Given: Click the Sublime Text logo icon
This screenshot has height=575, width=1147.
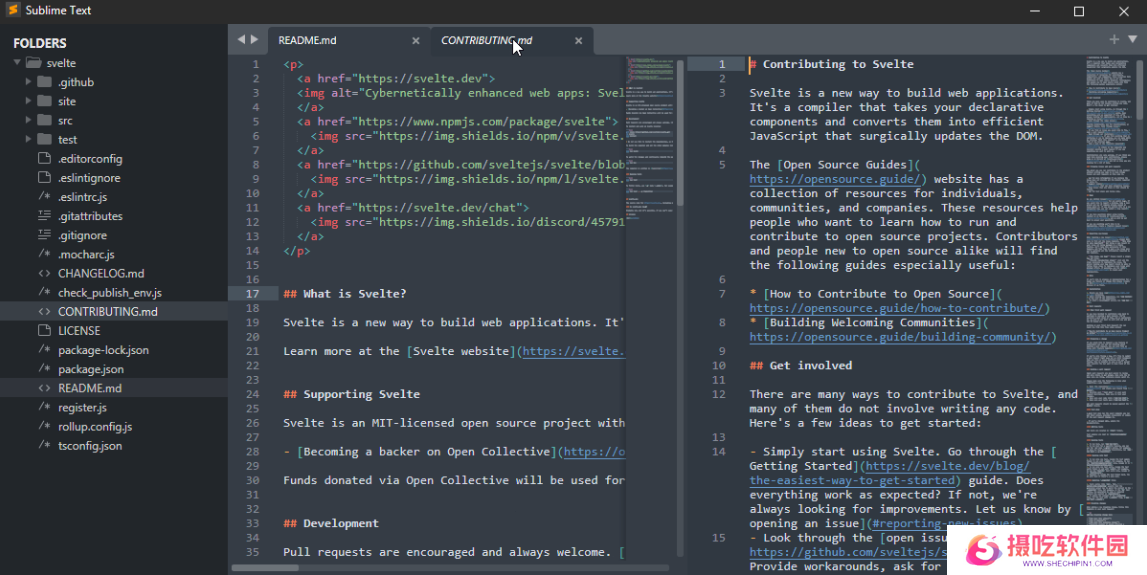Looking at the screenshot, I should click(x=12, y=10).
